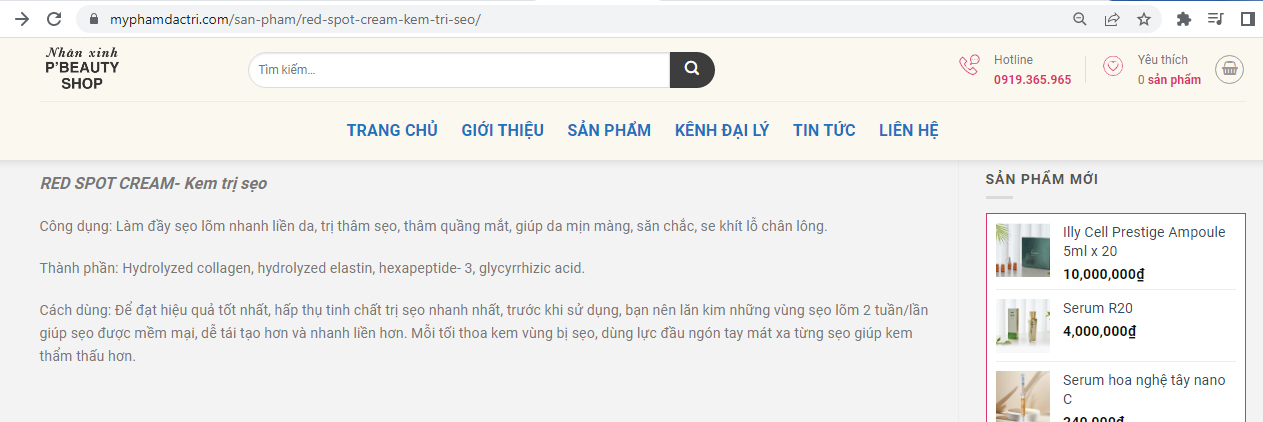Click the heart wishlist icon

tap(1113, 67)
